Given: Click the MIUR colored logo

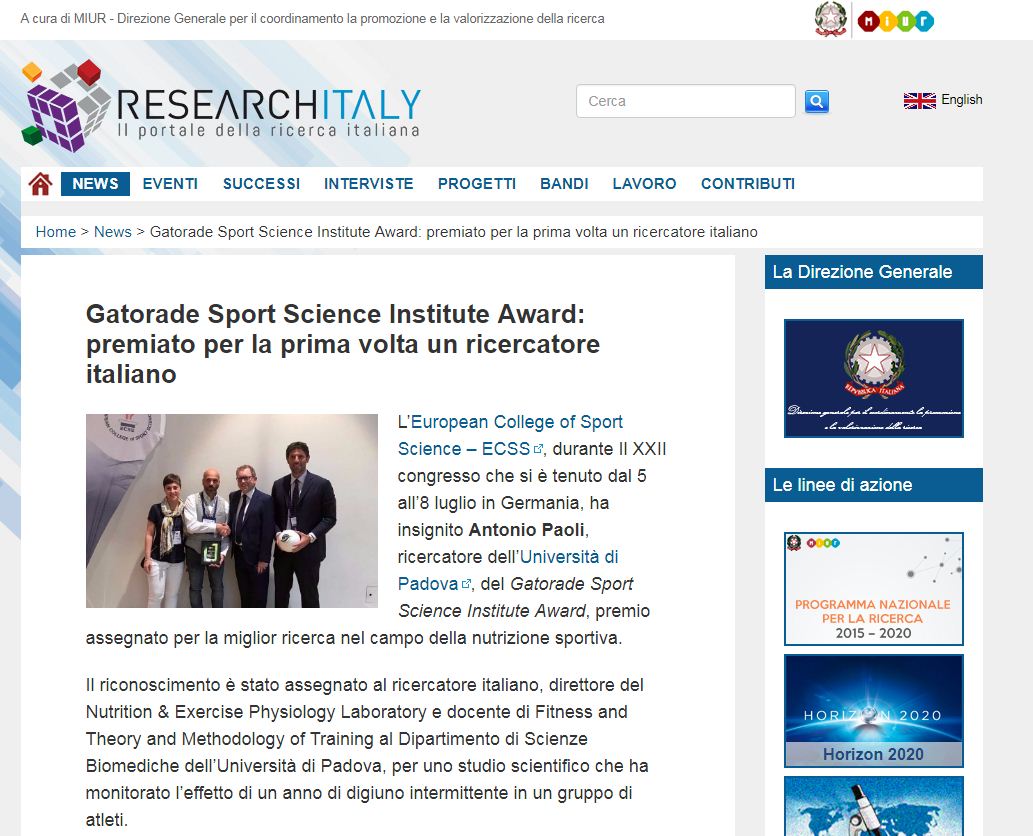Looking at the screenshot, I should pos(895,21).
